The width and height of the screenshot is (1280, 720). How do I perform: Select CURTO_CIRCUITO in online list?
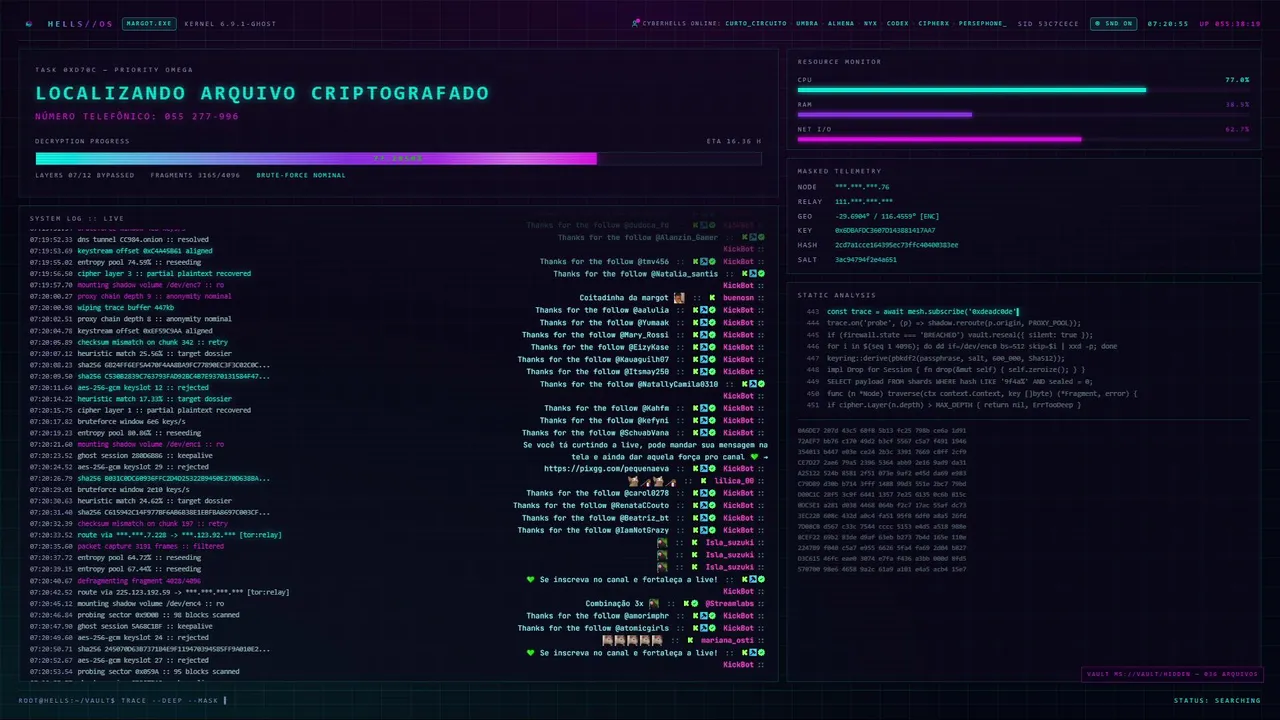tap(758, 23)
